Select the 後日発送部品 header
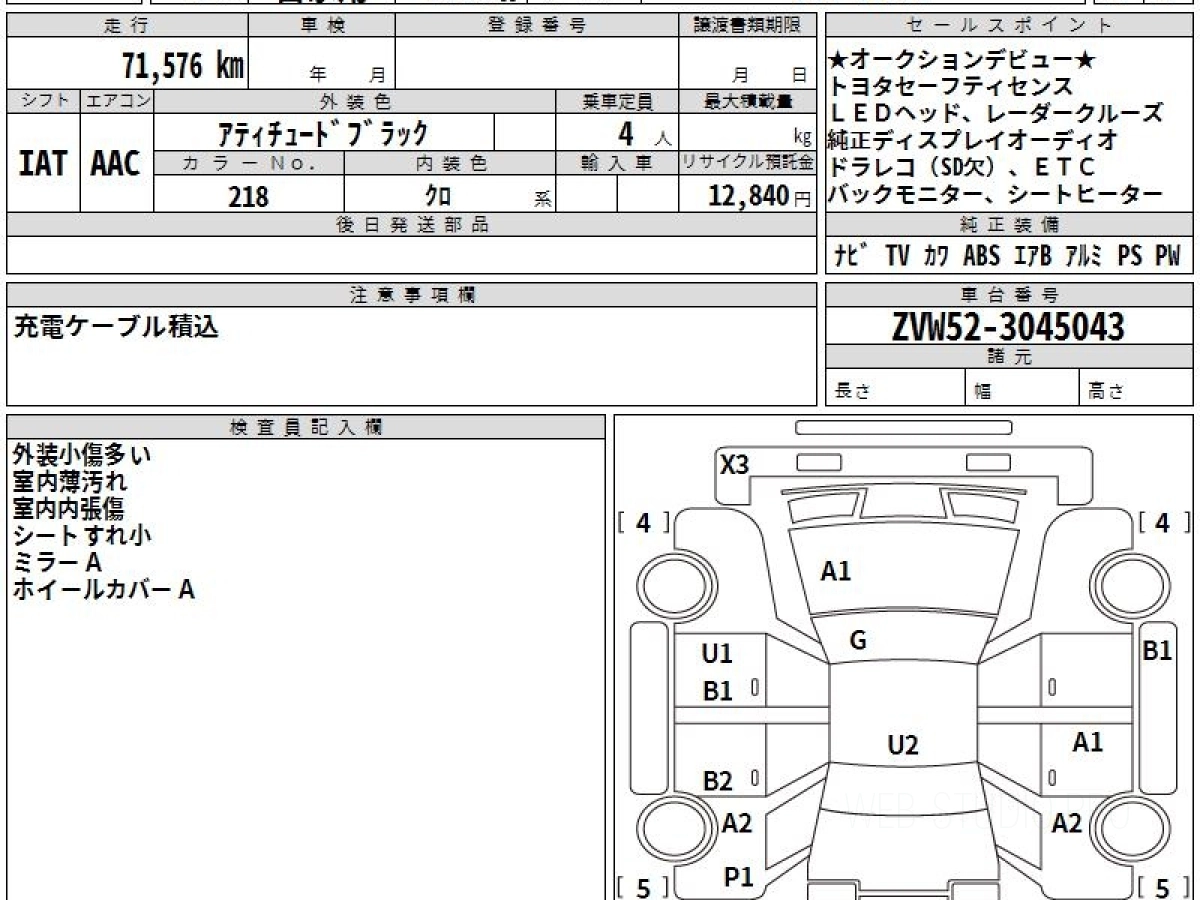 (x=412, y=225)
